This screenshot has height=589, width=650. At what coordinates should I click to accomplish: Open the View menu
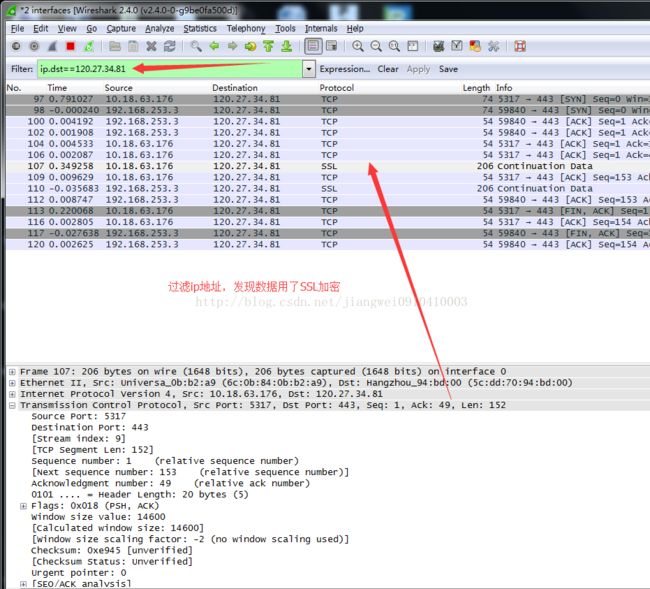[x=67, y=29]
